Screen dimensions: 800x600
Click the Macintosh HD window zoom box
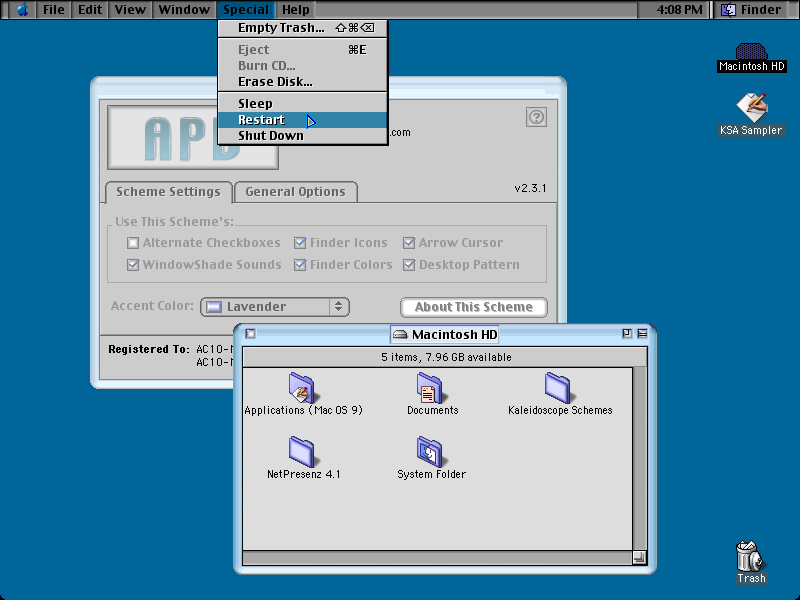[x=627, y=333]
